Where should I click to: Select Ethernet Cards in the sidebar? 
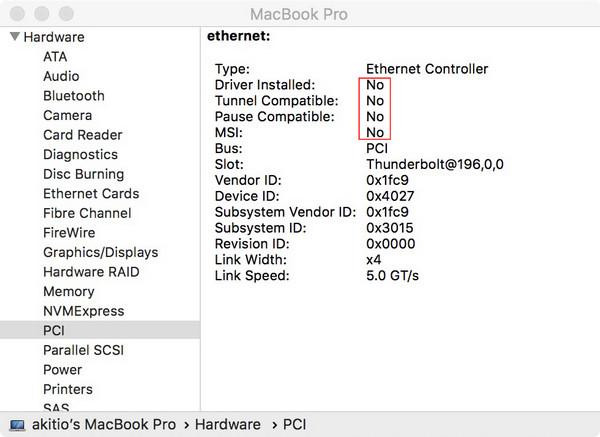pos(91,193)
